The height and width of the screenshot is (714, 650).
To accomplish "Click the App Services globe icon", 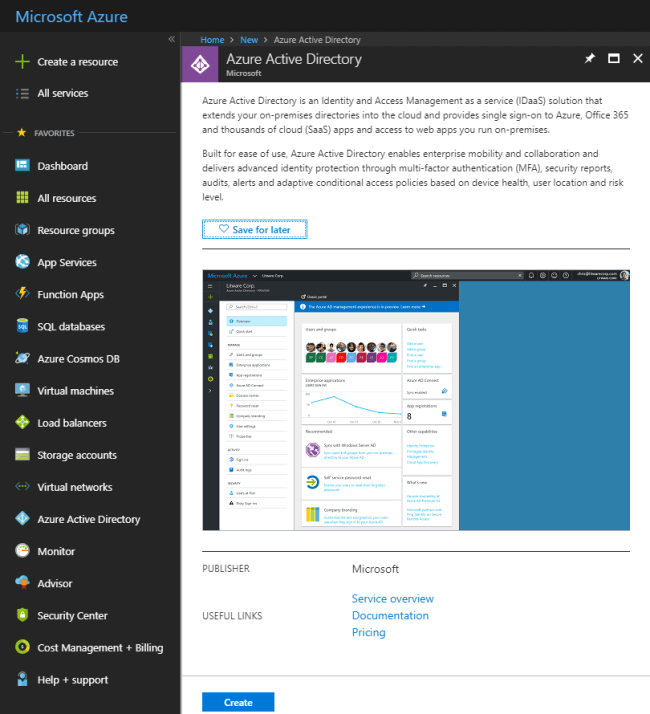I will [x=22, y=262].
